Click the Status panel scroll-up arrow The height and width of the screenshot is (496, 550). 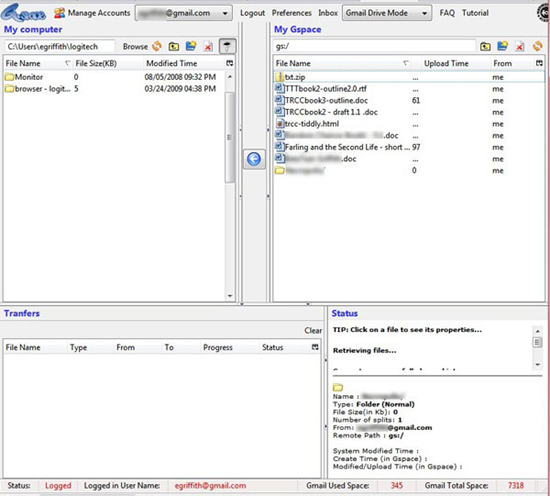[537, 331]
